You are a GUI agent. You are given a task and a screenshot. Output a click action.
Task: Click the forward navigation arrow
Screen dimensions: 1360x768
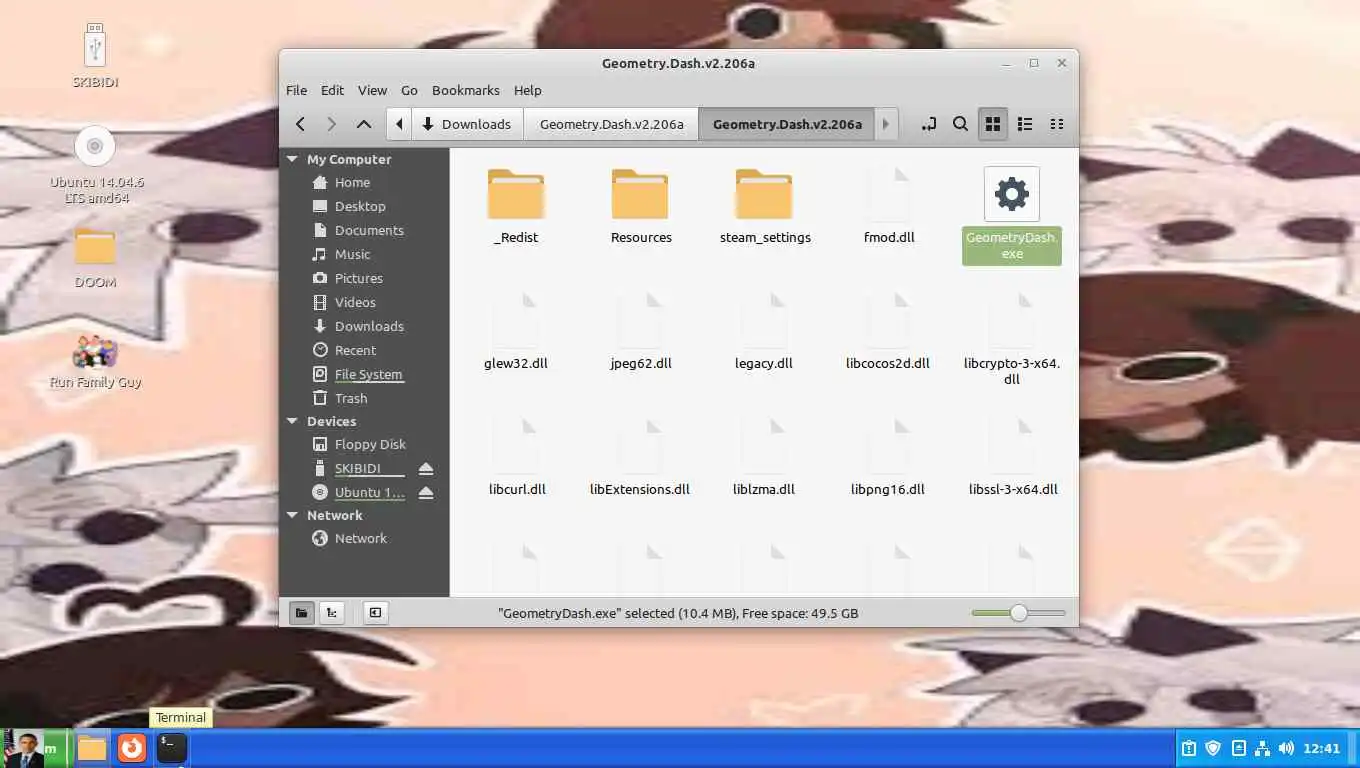point(332,124)
